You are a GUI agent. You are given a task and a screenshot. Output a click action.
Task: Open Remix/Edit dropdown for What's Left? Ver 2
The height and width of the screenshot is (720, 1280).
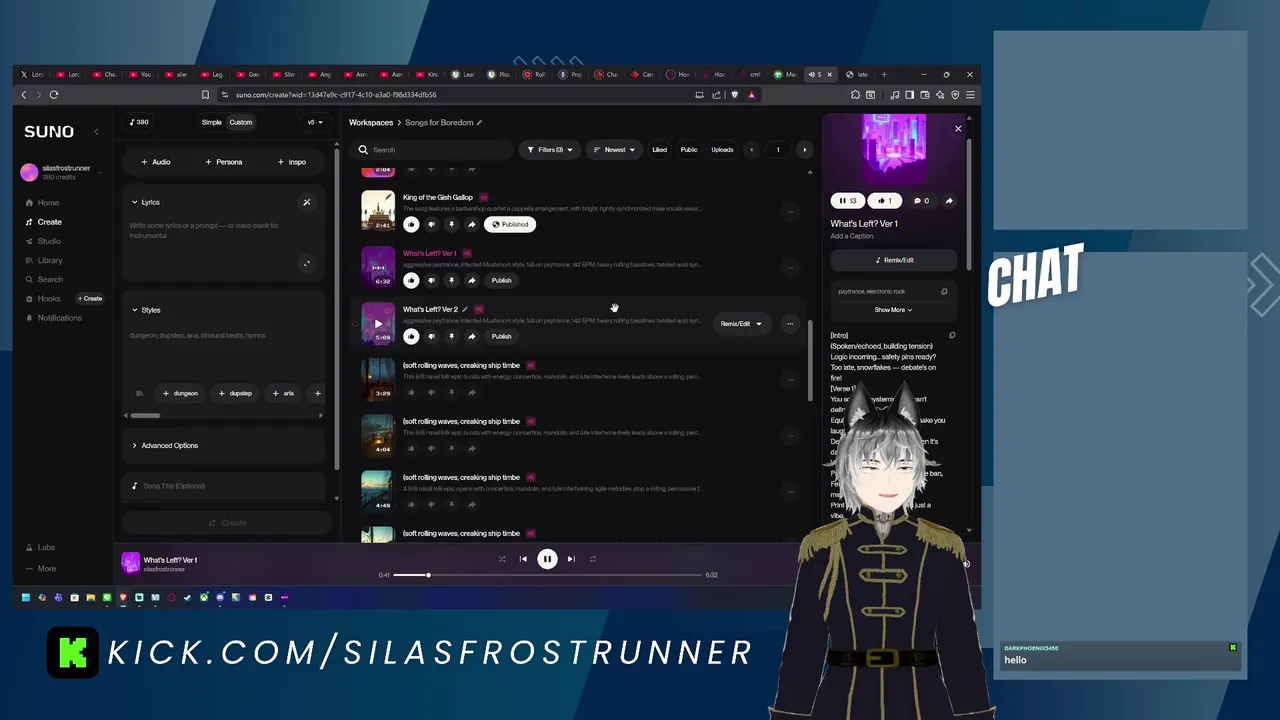[x=741, y=324]
